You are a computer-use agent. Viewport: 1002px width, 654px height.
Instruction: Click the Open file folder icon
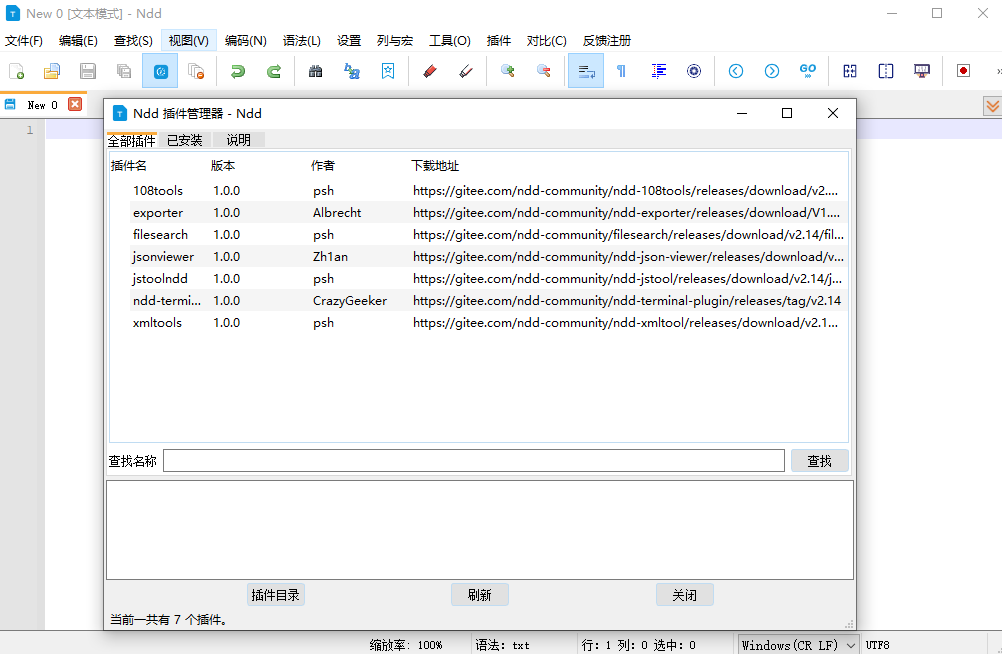[x=52, y=71]
